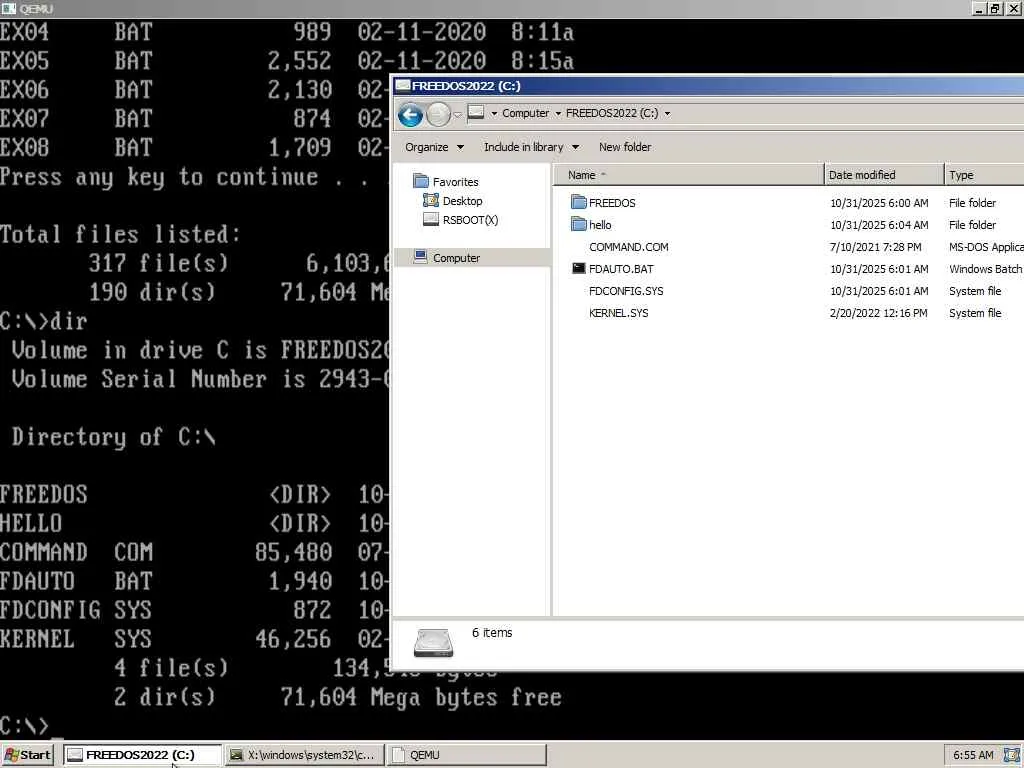Select the FREEDOS folder

click(612, 203)
